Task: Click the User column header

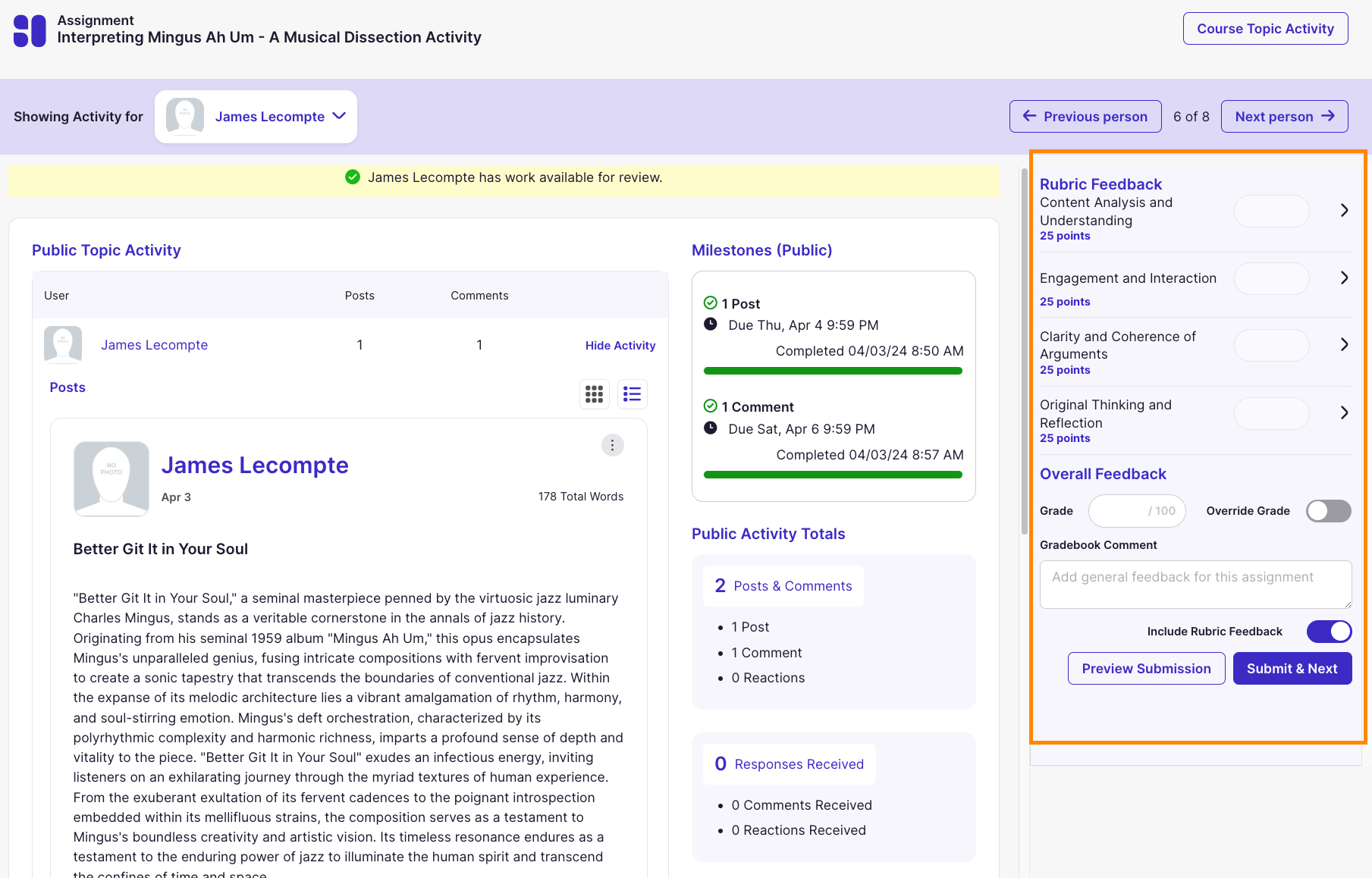Action: pyautogui.click(x=57, y=296)
